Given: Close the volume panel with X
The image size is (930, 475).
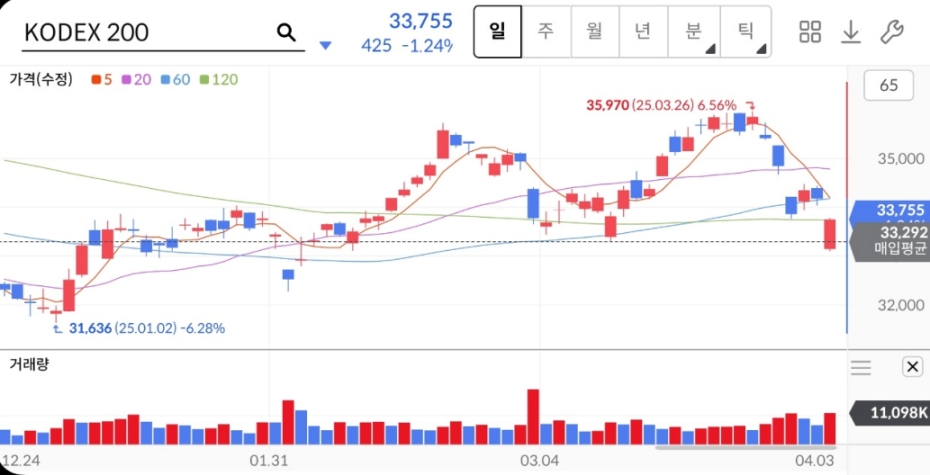Looking at the screenshot, I should click(912, 367).
